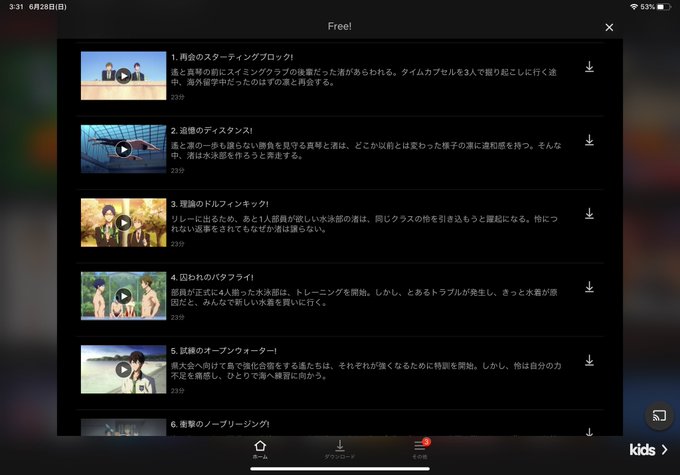Screen dimensions: 680x475
Task: Play episode 5 試練のオープンウォーター thumbnail
Action: pos(124,369)
